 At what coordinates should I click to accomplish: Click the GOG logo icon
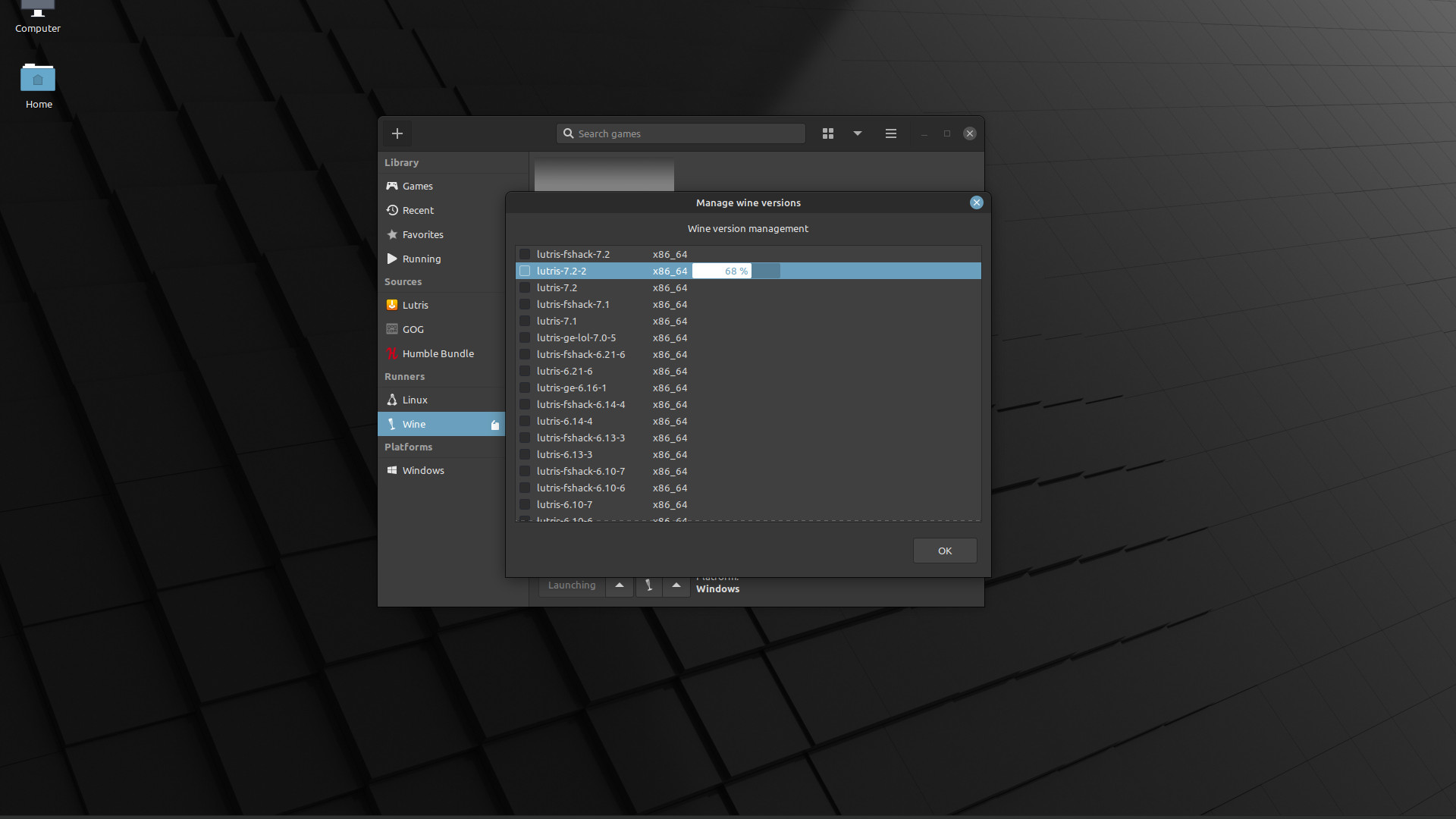pyautogui.click(x=392, y=329)
